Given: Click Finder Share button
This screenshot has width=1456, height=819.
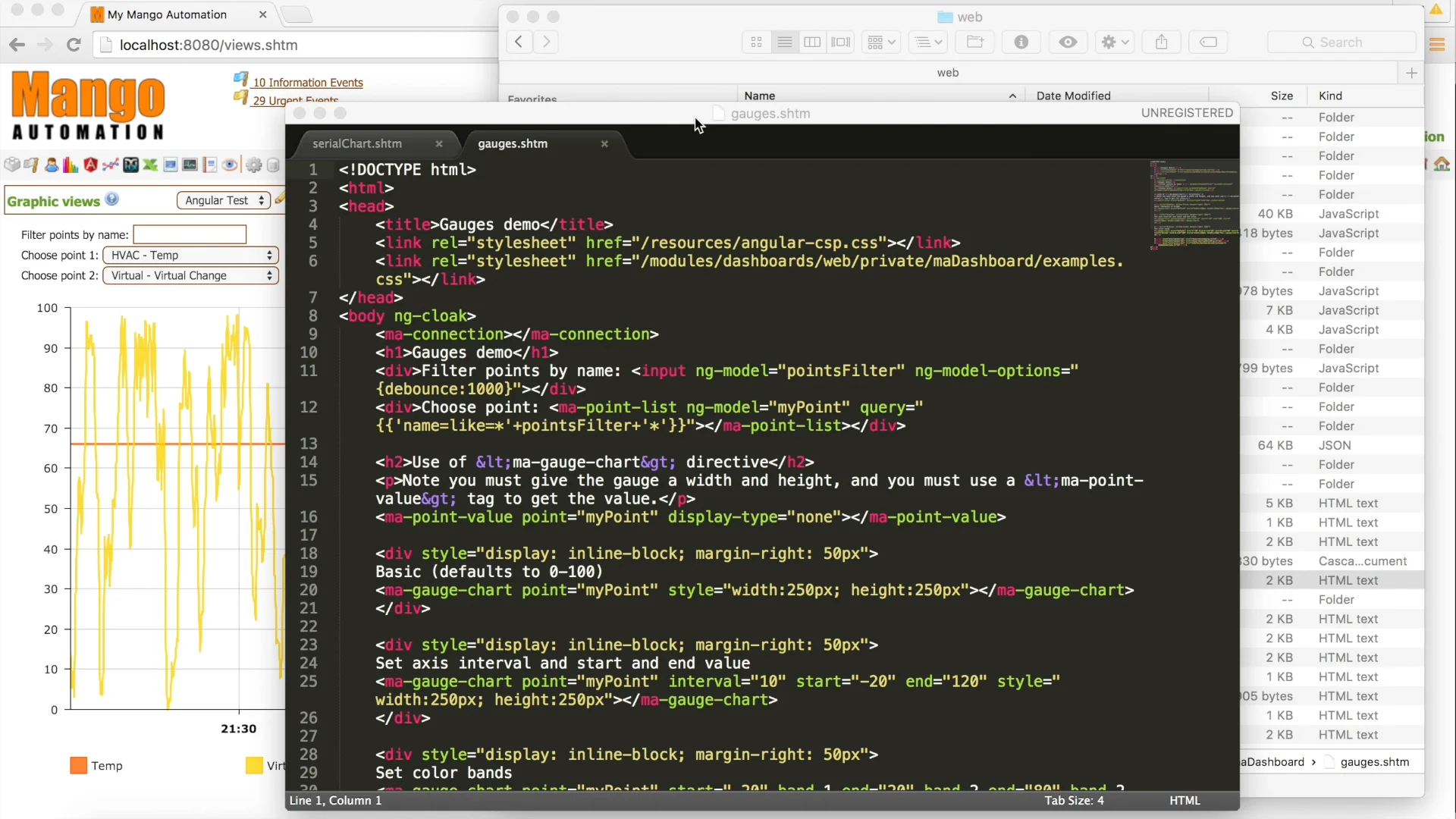Looking at the screenshot, I should (1161, 42).
